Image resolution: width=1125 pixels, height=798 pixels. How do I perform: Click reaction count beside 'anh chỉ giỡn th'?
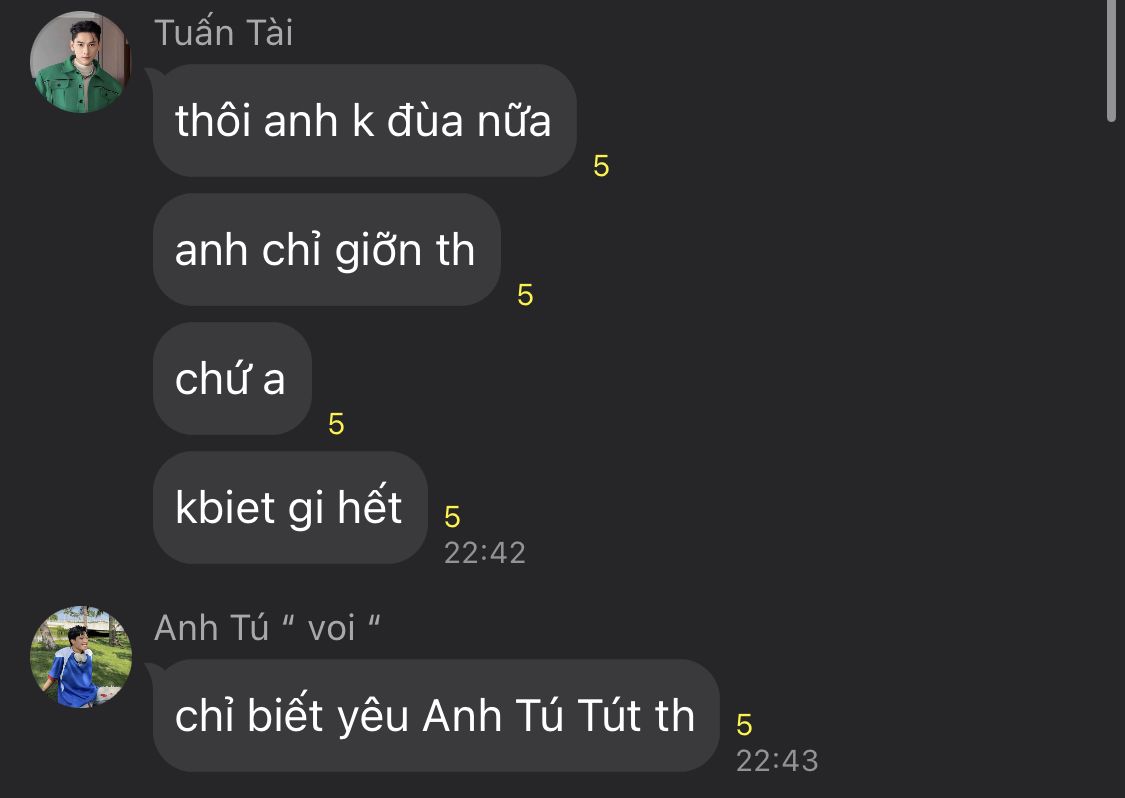pyautogui.click(x=525, y=295)
